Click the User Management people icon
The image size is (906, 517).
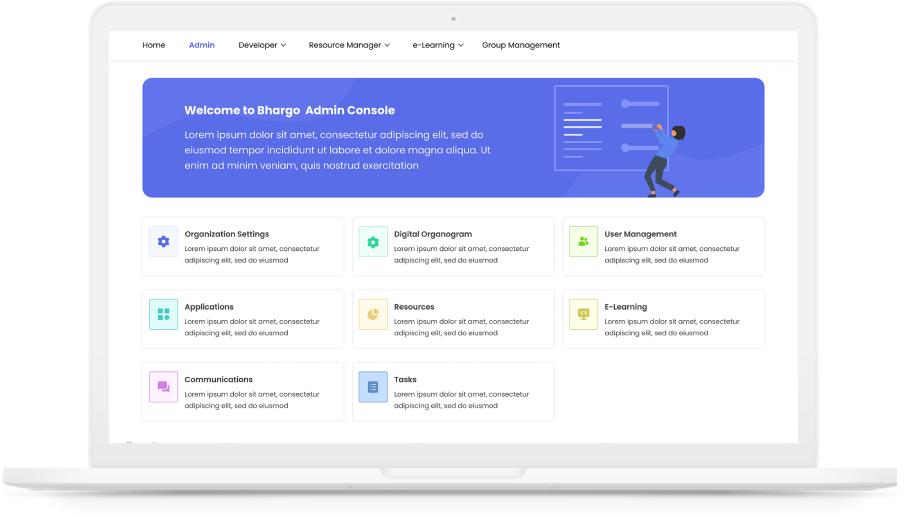pyautogui.click(x=583, y=242)
